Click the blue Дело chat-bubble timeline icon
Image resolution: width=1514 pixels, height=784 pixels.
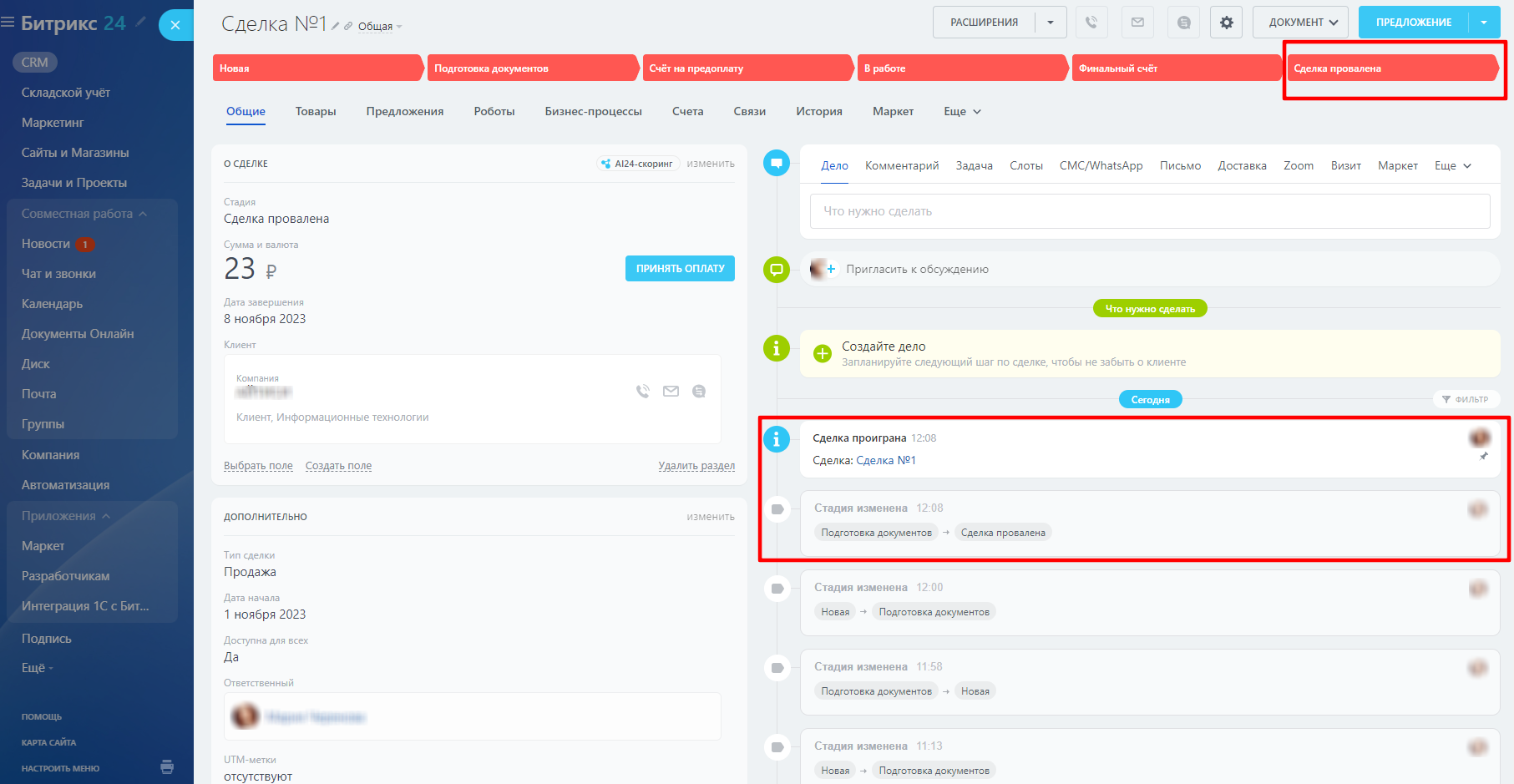[777, 163]
